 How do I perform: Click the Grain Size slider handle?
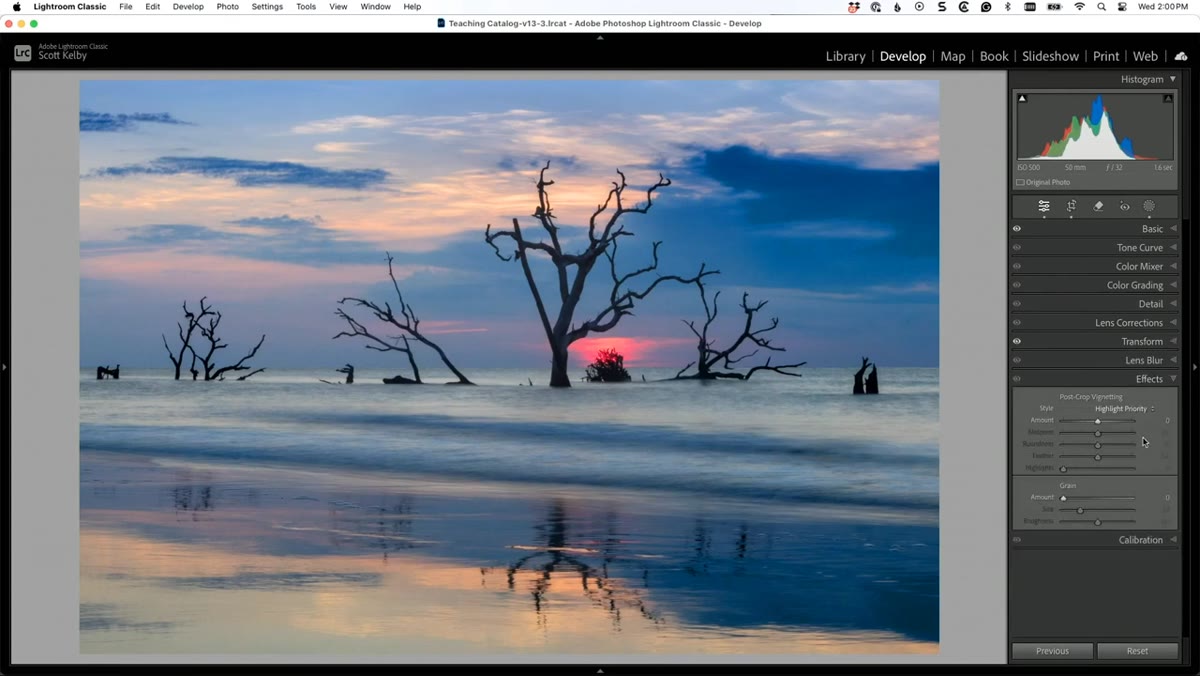(x=1080, y=510)
